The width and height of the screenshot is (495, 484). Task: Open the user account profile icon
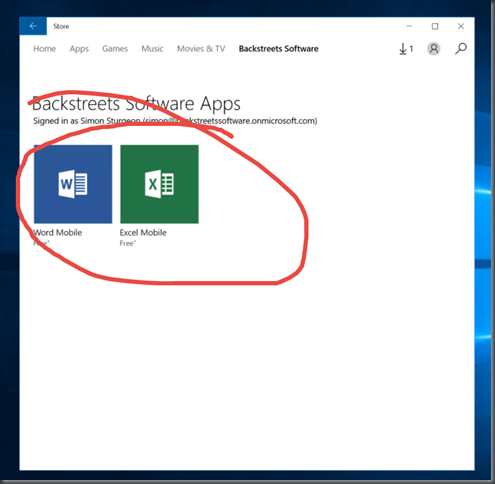click(x=434, y=49)
